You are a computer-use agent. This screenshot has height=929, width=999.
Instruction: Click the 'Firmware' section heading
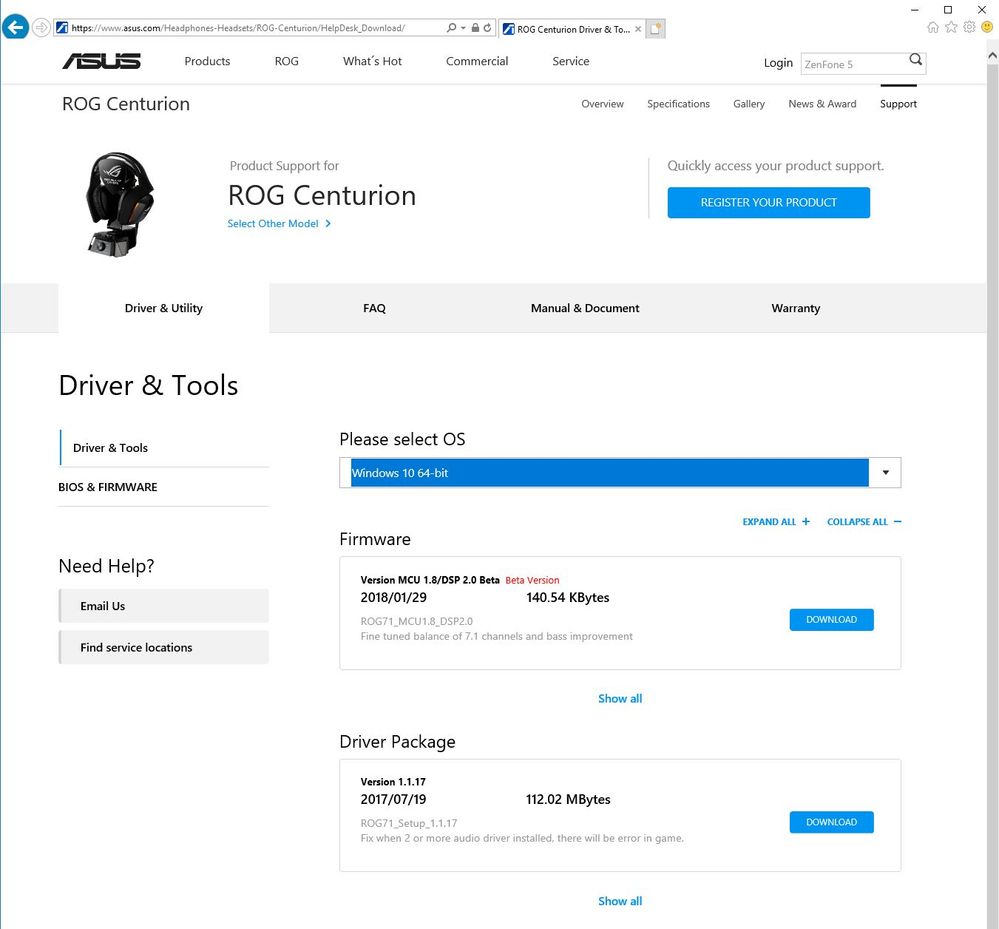375,539
